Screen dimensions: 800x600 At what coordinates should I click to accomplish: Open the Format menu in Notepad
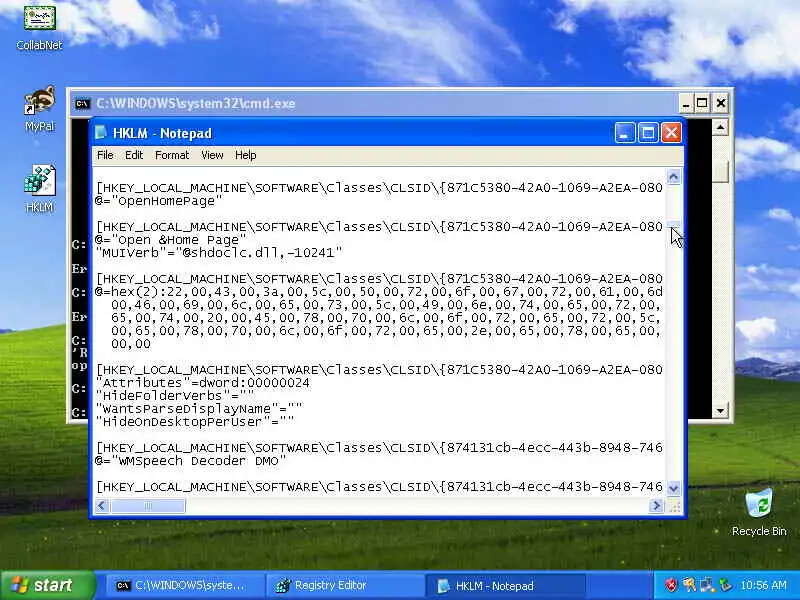172,155
